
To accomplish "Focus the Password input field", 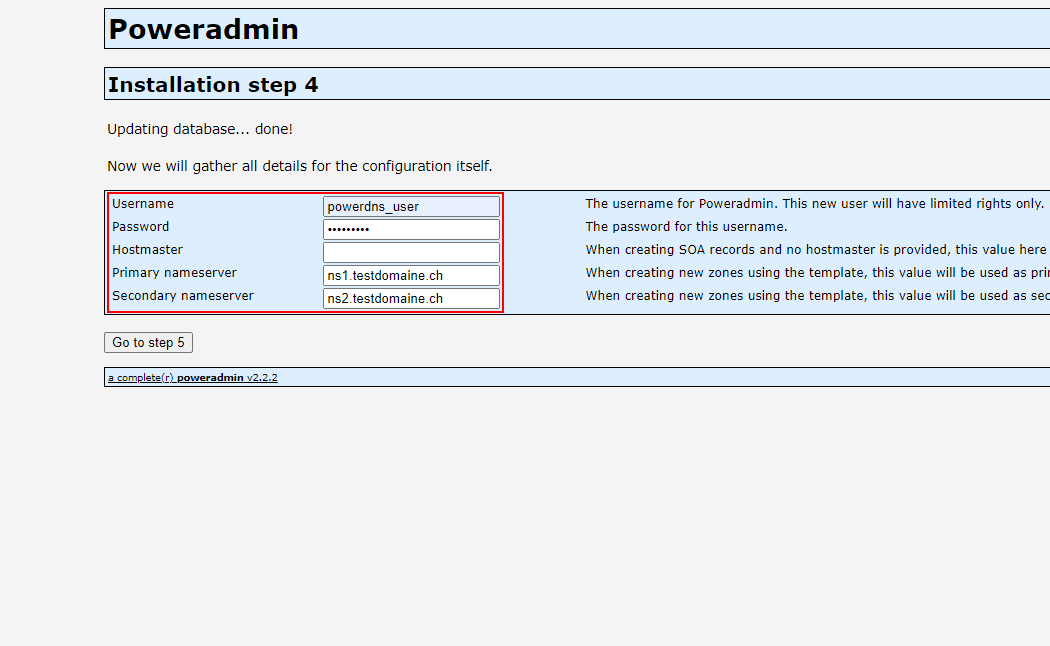I will point(411,229).
